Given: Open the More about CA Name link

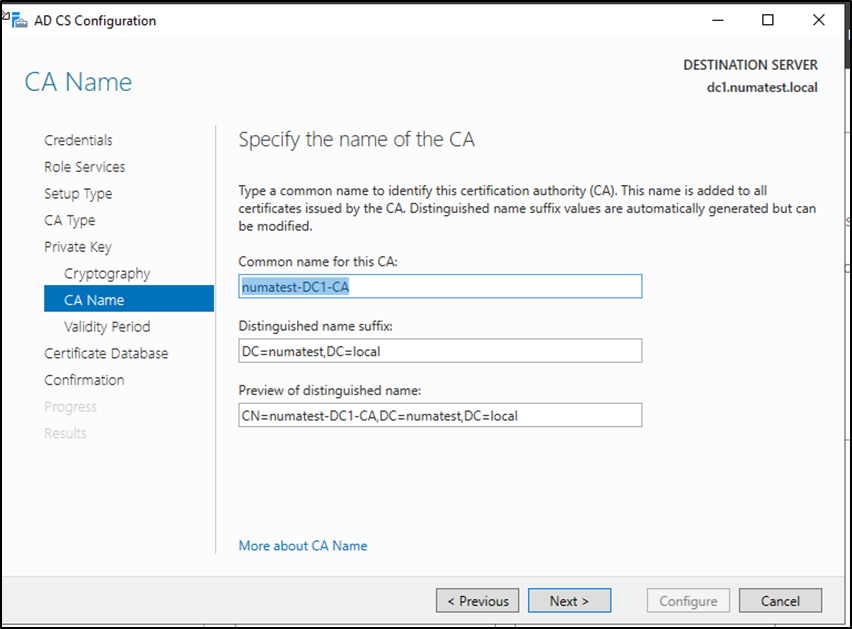Looking at the screenshot, I should click(303, 546).
